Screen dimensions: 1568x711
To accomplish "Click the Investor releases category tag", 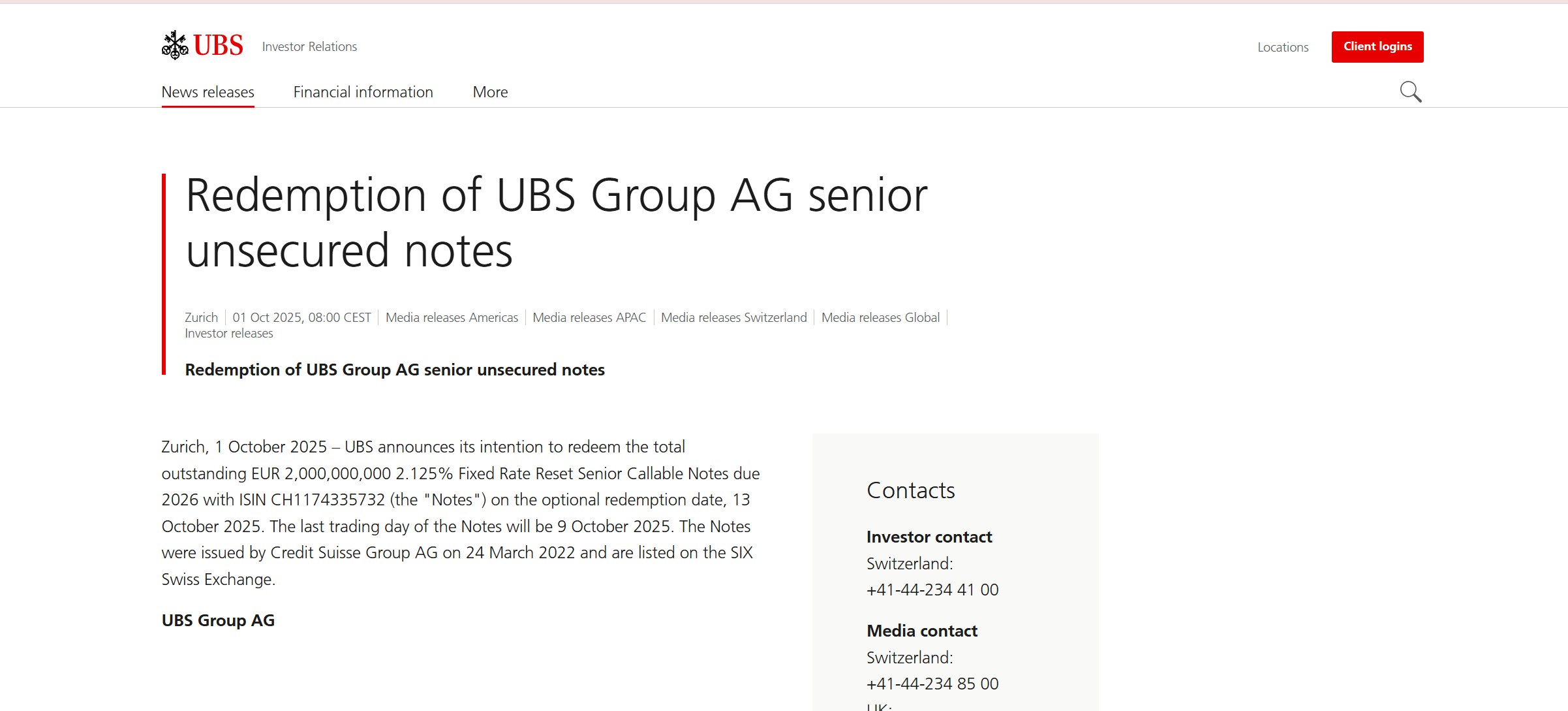I will 228,333.
